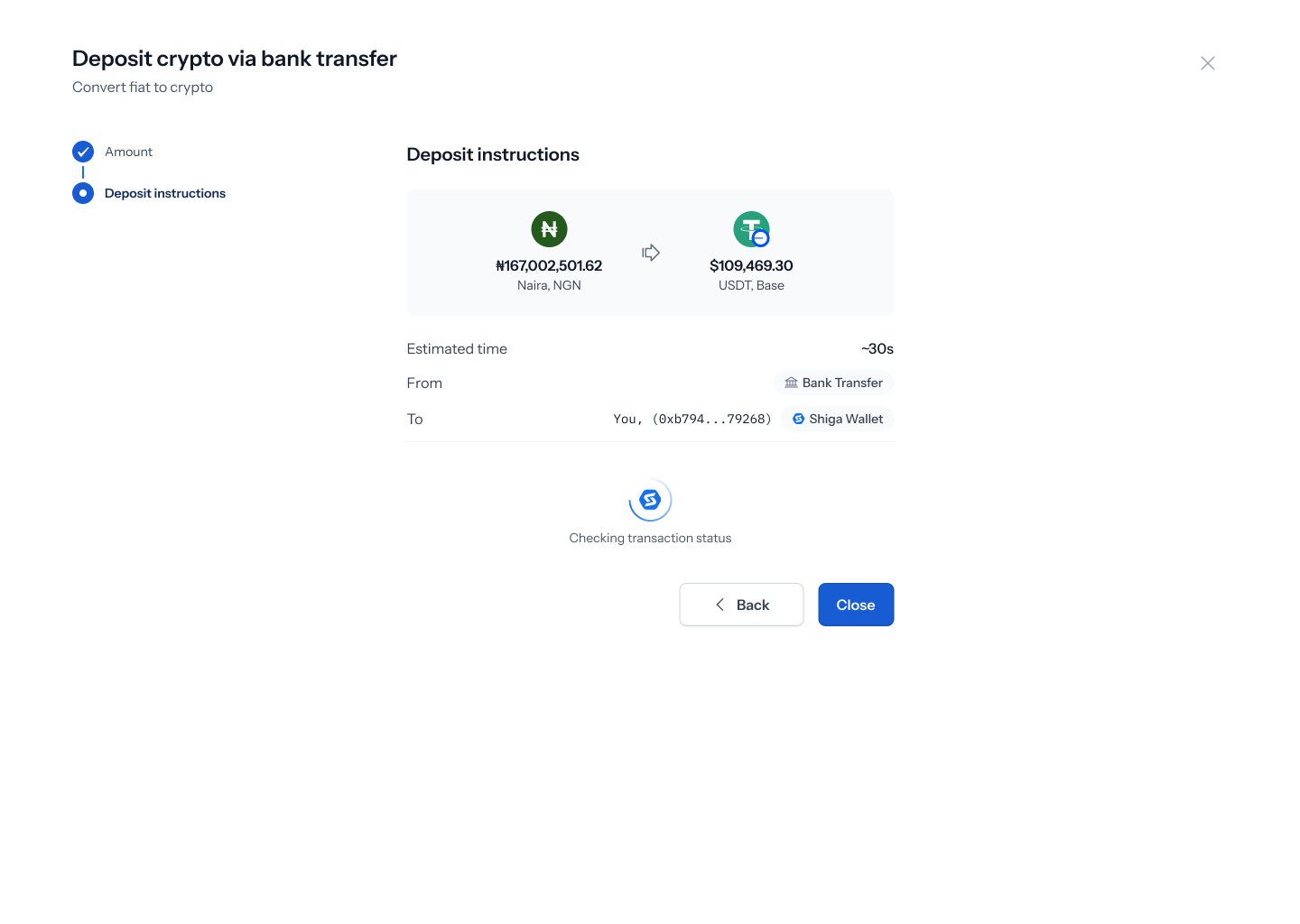Image resolution: width=1300 pixels, height=924 pixels.
Task: Click the Back button chevron icon
Action: tap(720, 605)
